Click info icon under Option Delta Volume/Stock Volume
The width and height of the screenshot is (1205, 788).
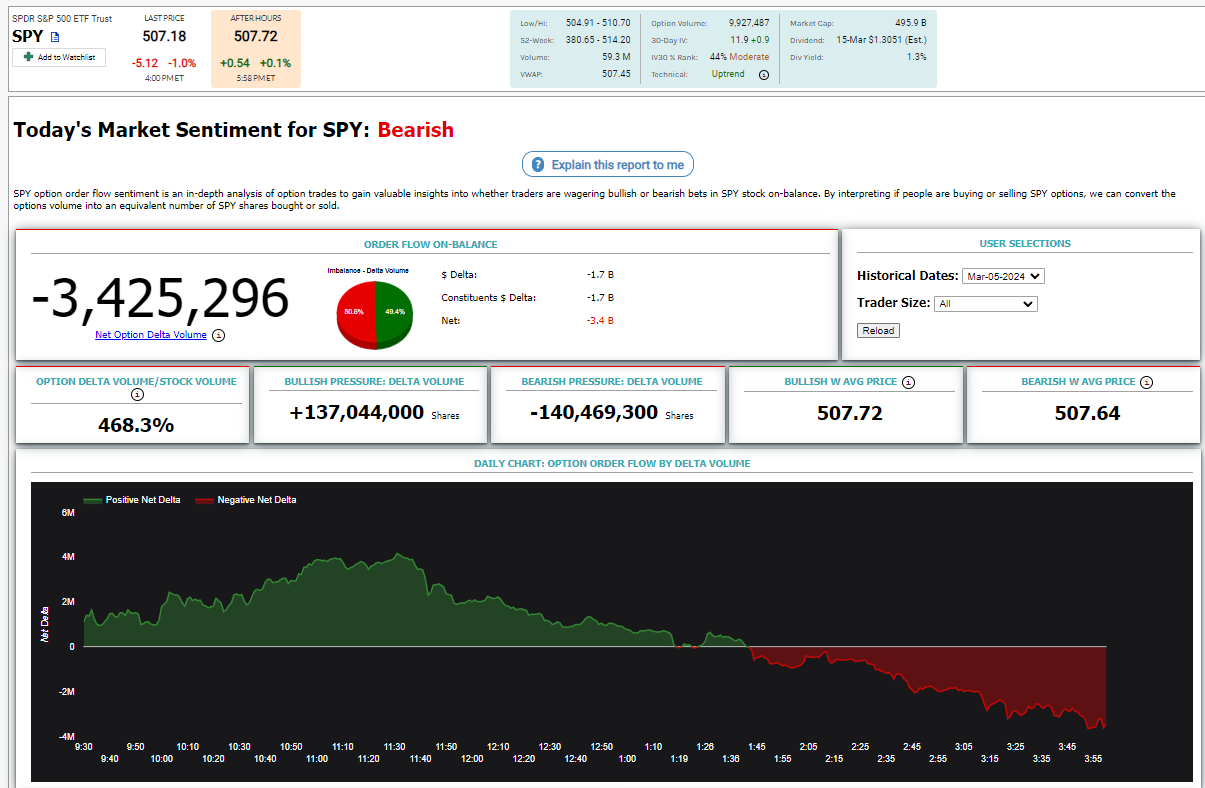[137, 394]
